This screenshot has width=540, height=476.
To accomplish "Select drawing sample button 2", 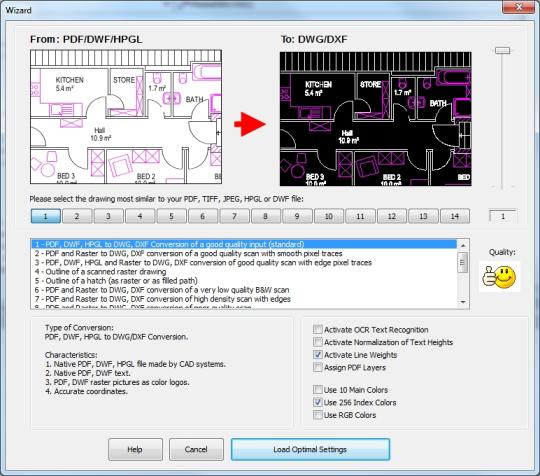I will [x=77, y=216].
